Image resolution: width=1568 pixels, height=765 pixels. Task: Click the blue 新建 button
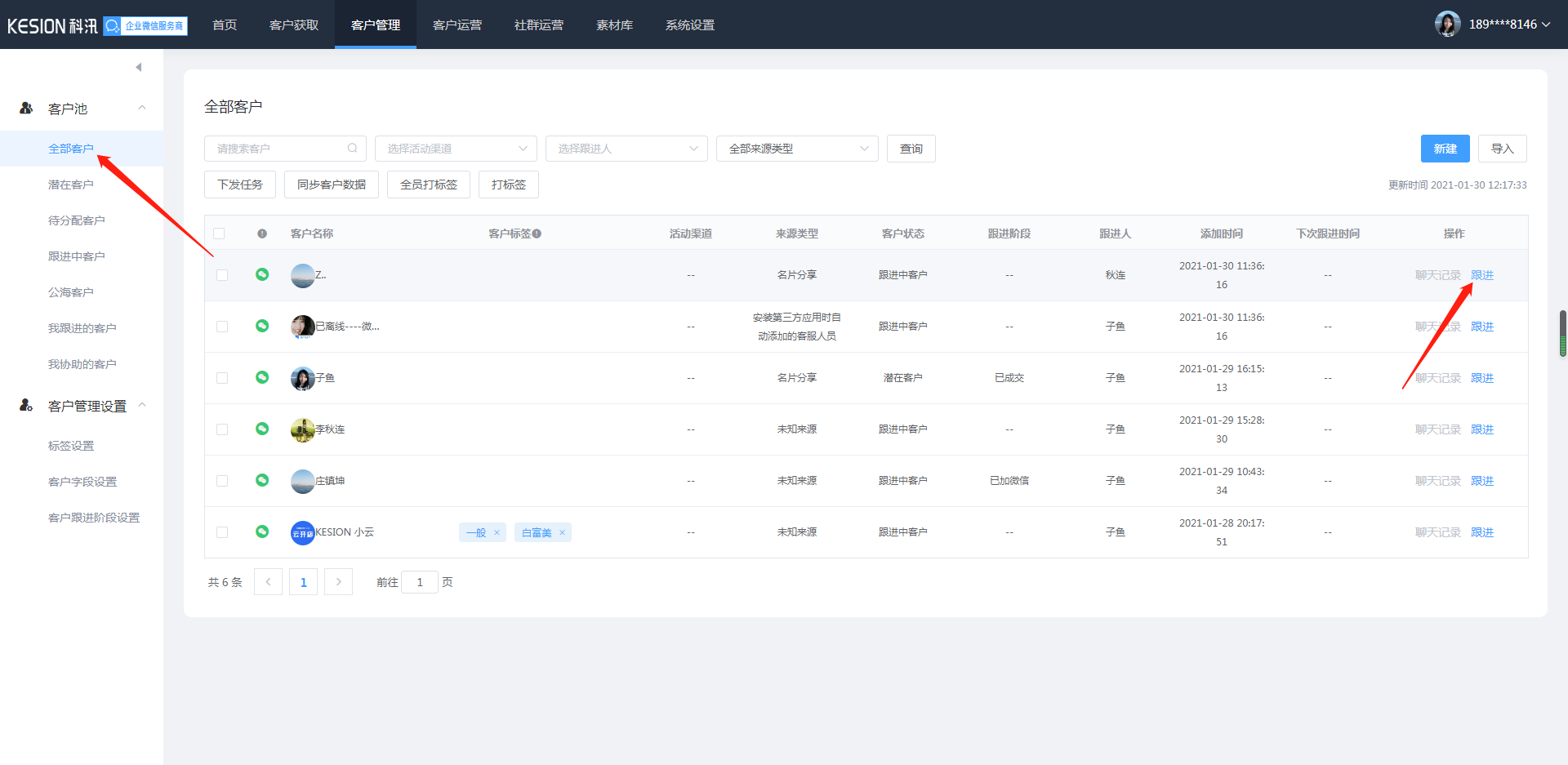click(x=1445, y=149)
